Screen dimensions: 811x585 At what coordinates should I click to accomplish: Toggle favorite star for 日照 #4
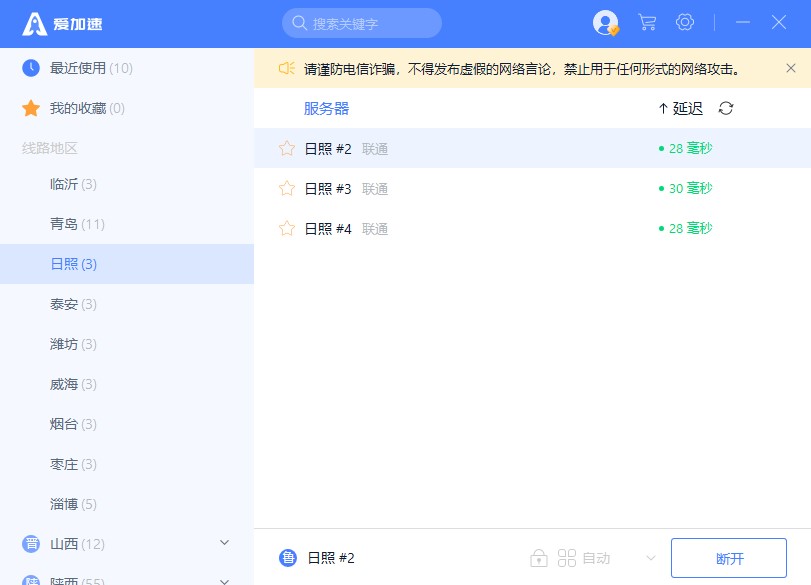pyautogui.click(x=287, y=228)
